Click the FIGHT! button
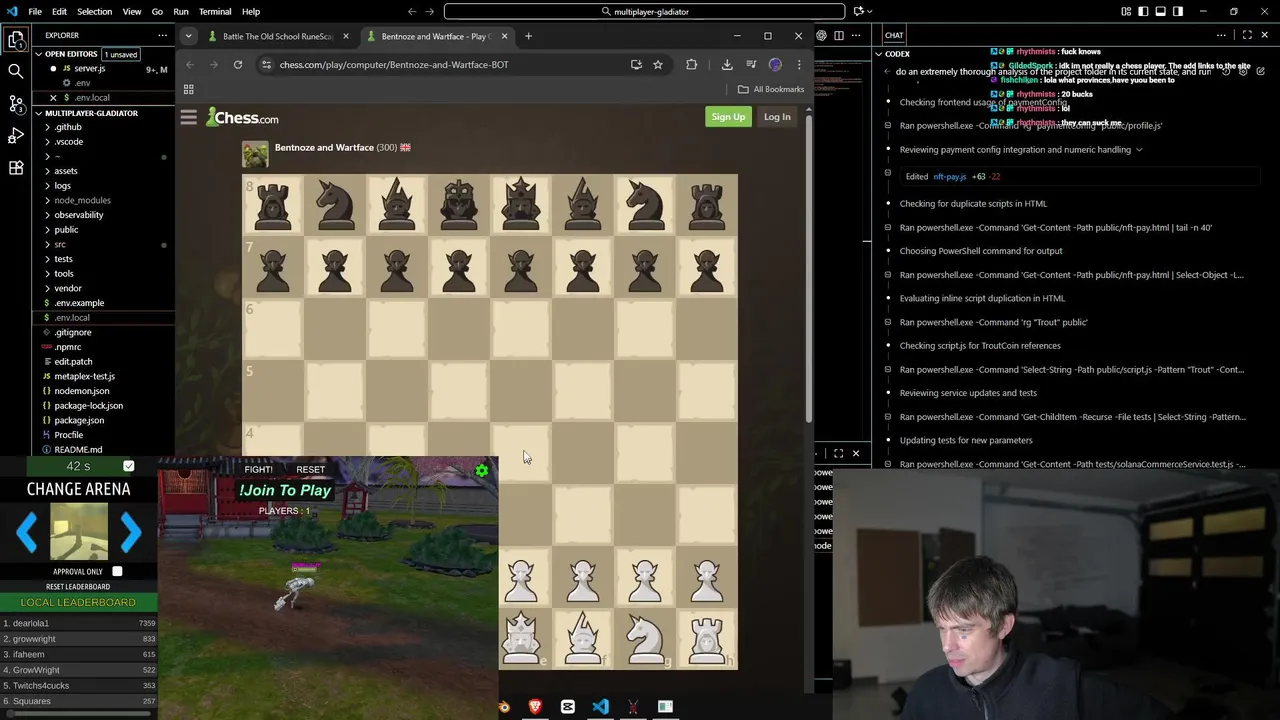This screenshot has width=1280, height=720. click(258, 469)
